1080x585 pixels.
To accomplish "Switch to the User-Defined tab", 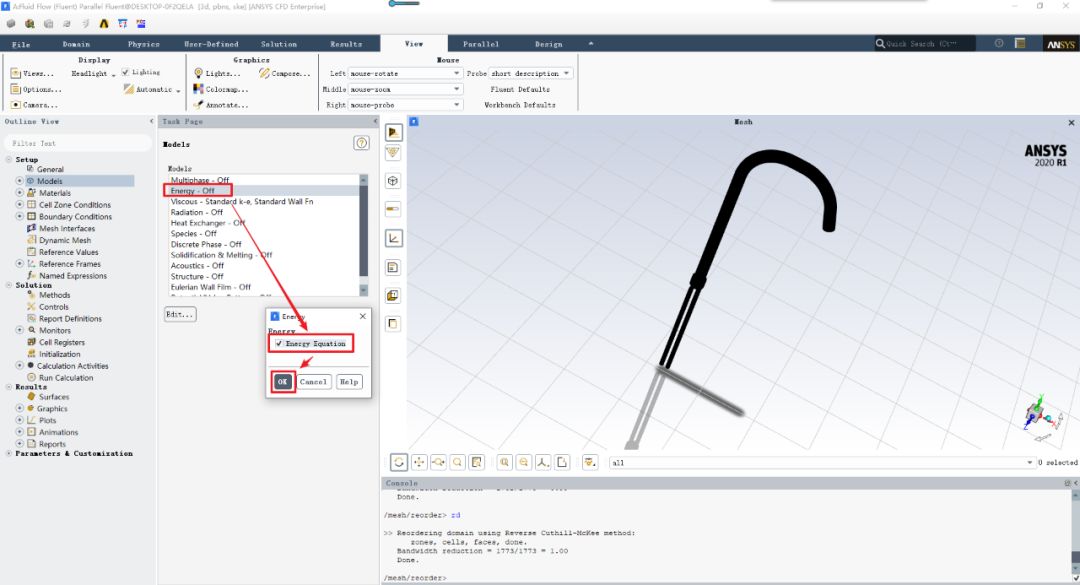I will (211, 44).
